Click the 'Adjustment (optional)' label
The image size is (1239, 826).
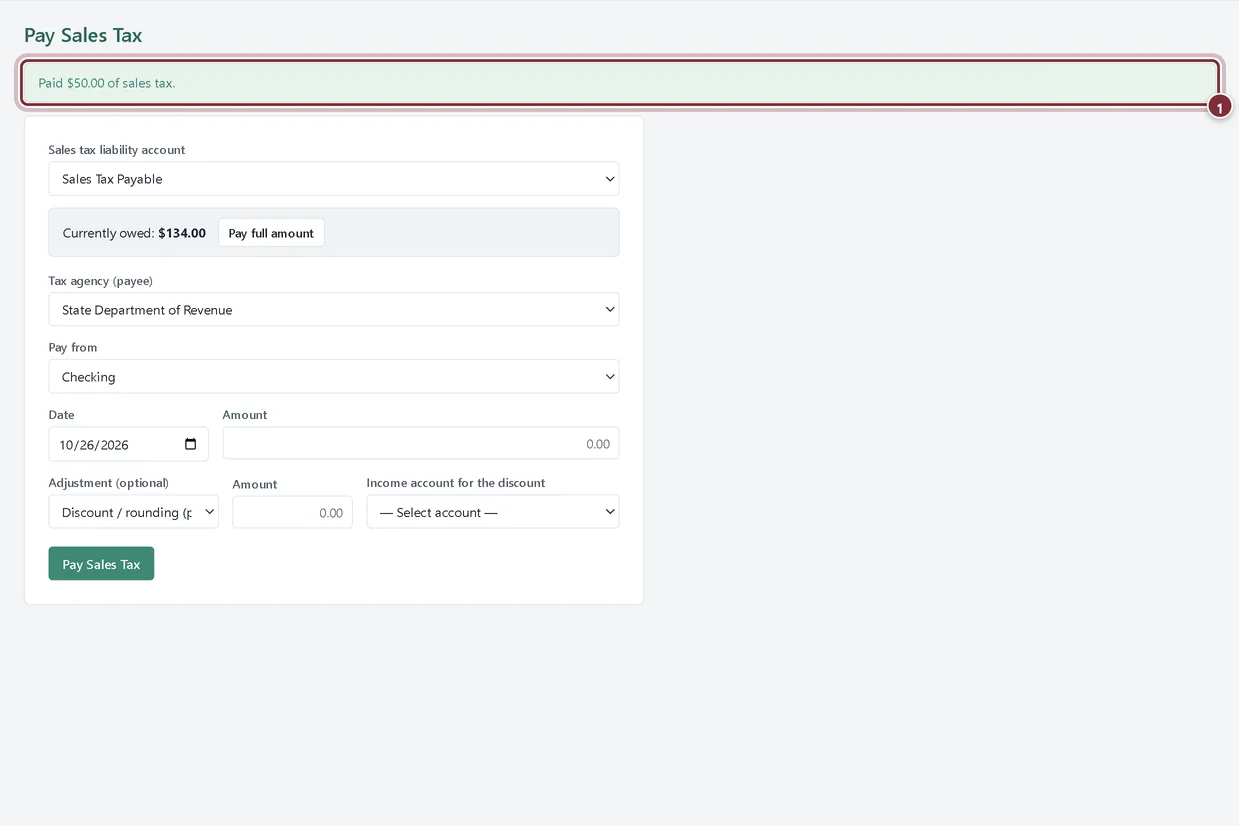point(109,483)
